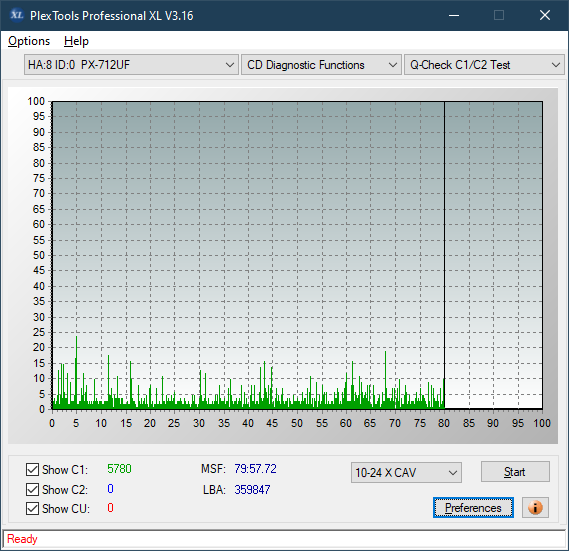Open the Preferences dialog
The height and width of the screenshot is (551, 569).
473,507
